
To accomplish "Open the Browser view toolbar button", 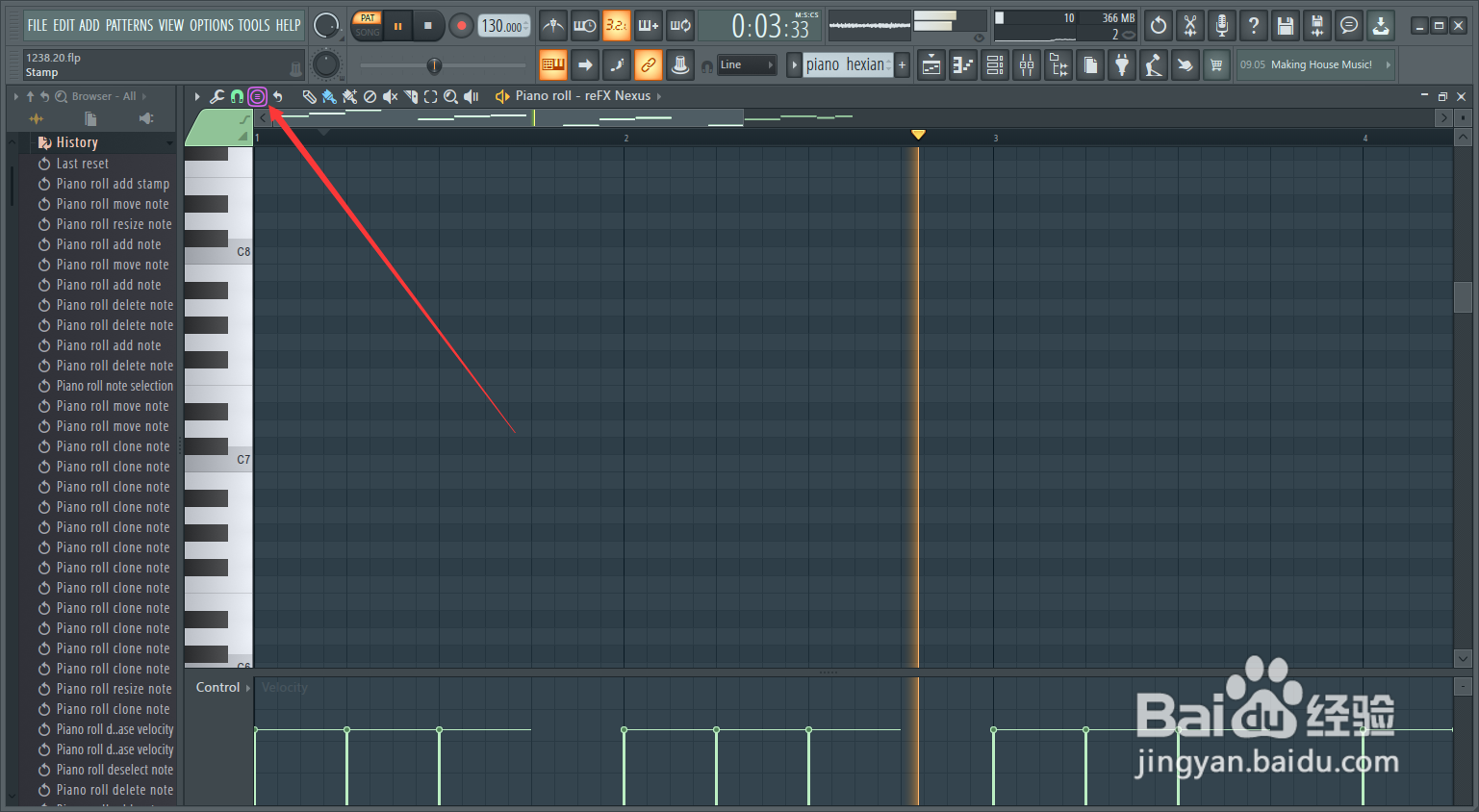I will [x=1058, y=65].
